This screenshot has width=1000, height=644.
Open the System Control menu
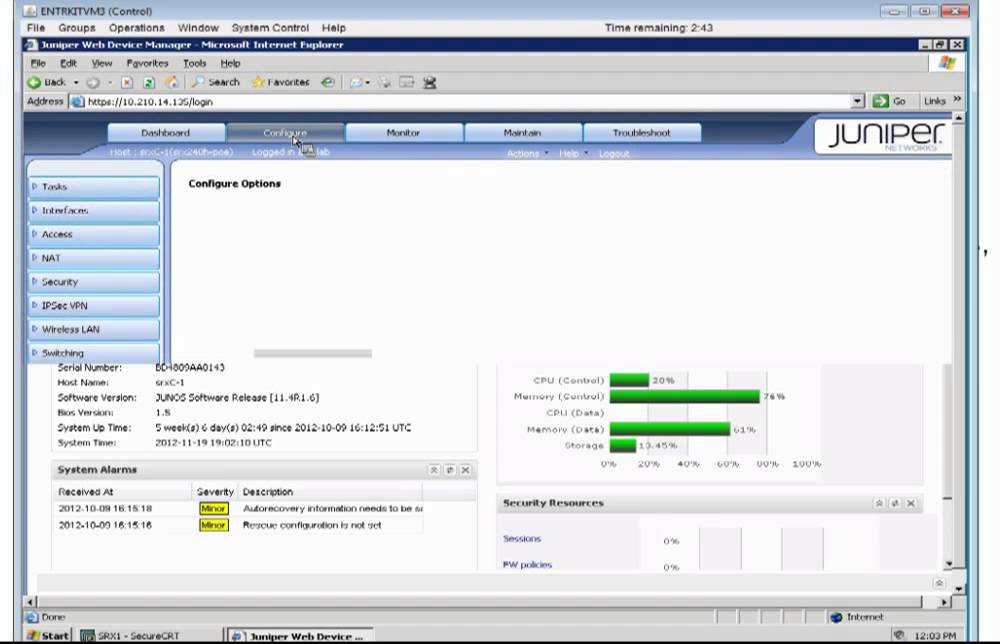(270, 28)
